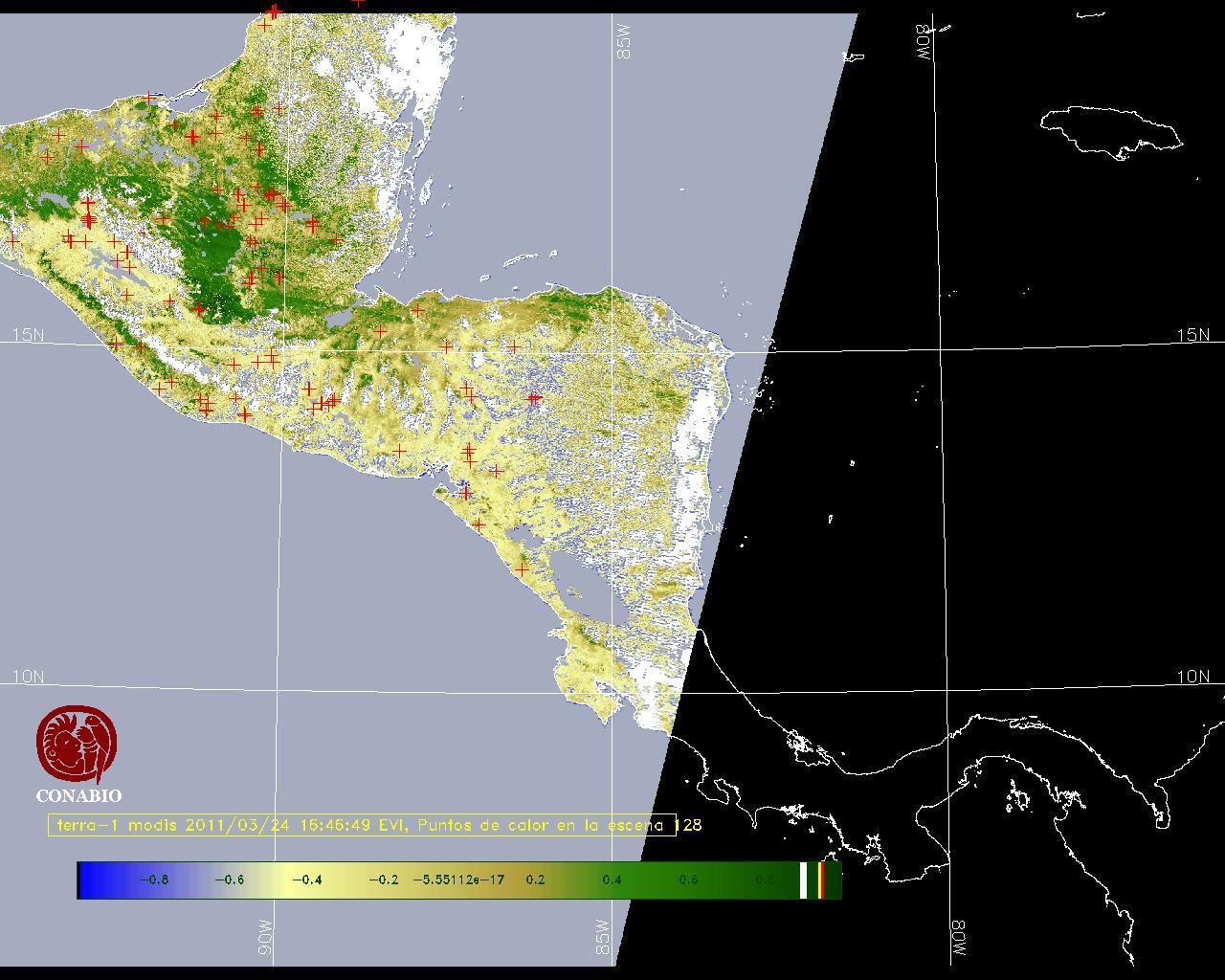Click the right 10N latitude label
Viewport: 1225px width, 980px height.
pyautogui.click(x=1192, y=677)
